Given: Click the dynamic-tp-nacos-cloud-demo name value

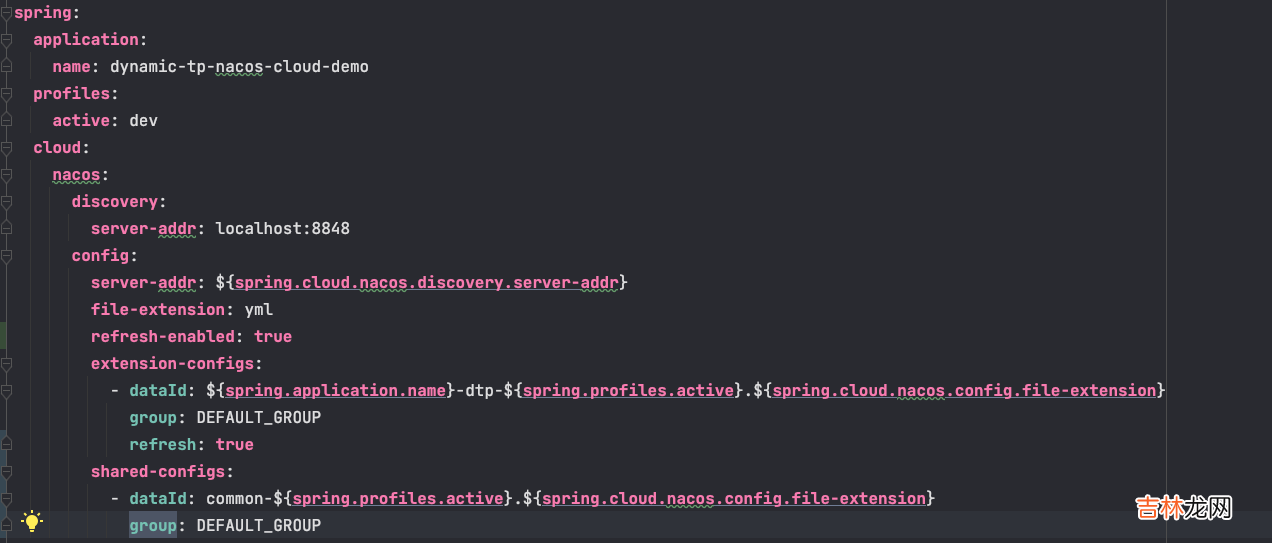Looking at the screenshot, I should [239, 67].
